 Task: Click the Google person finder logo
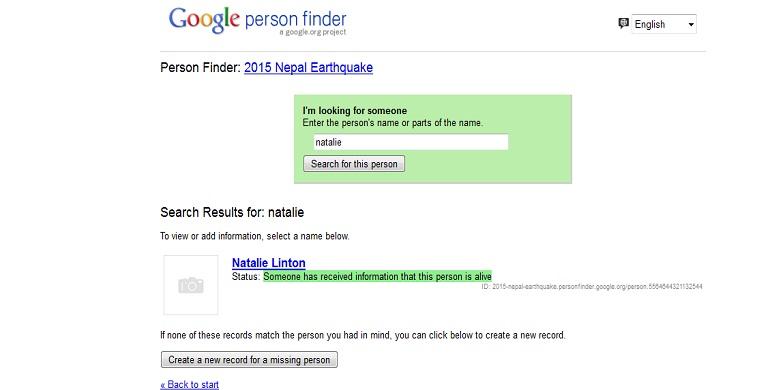click(x=257, y=21)
